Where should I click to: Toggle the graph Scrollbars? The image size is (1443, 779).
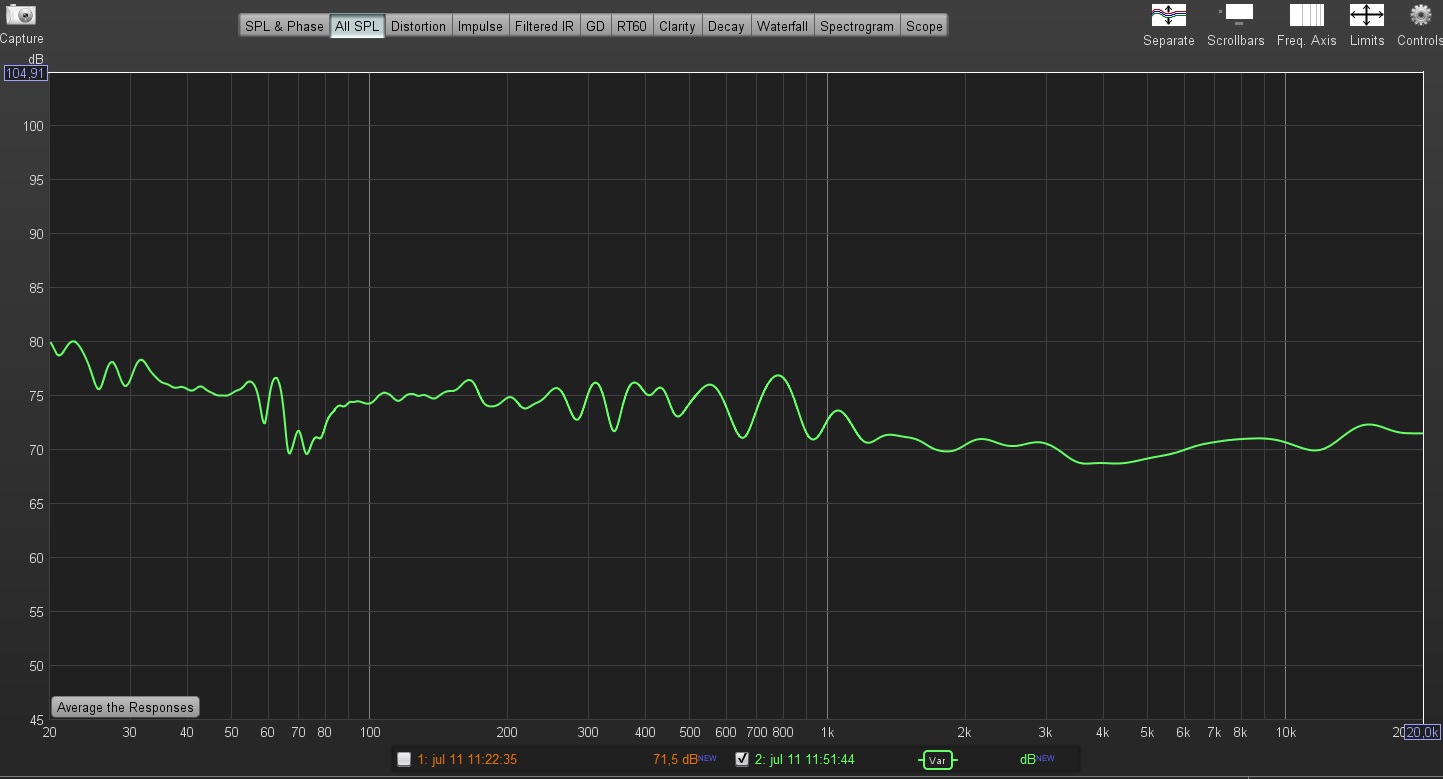[x=1236, y=15]
